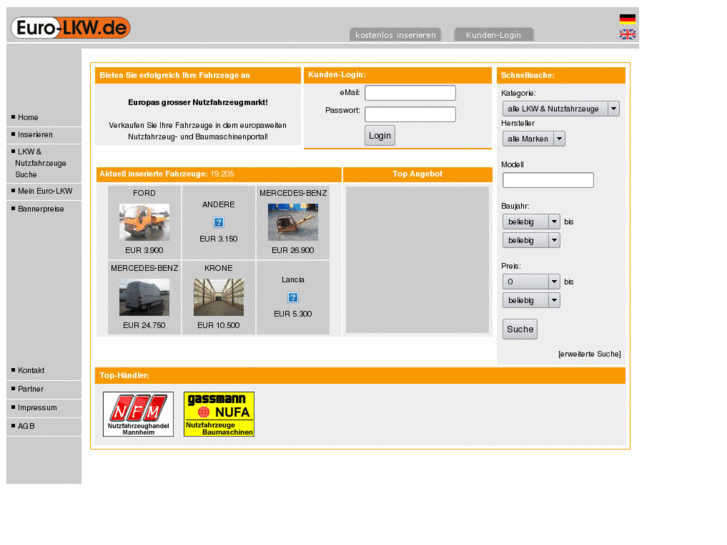Screen dimensions: 727x545
Task: Open Kontakt page link
Action: [x=31, y=371]
